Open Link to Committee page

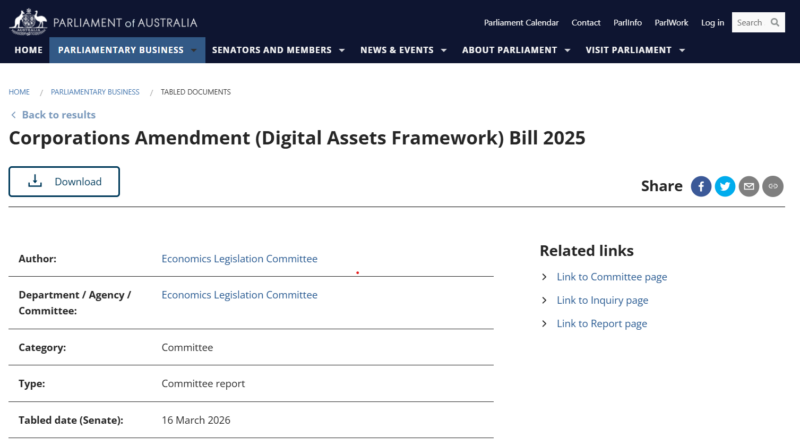click(611, 277)
